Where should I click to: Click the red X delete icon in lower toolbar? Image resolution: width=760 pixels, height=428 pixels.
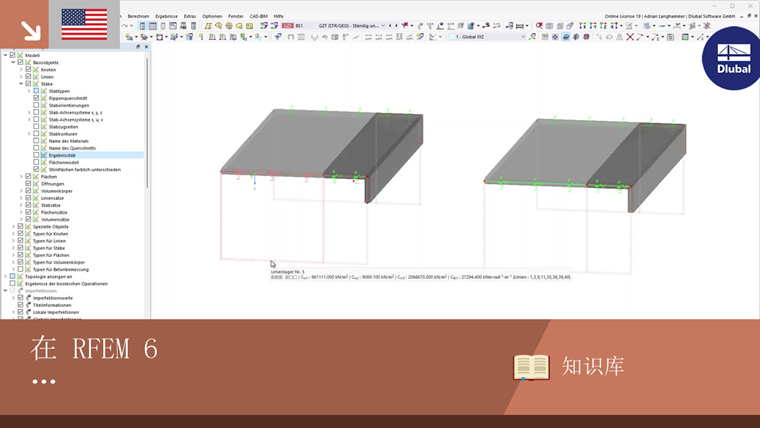pos(630,37)
